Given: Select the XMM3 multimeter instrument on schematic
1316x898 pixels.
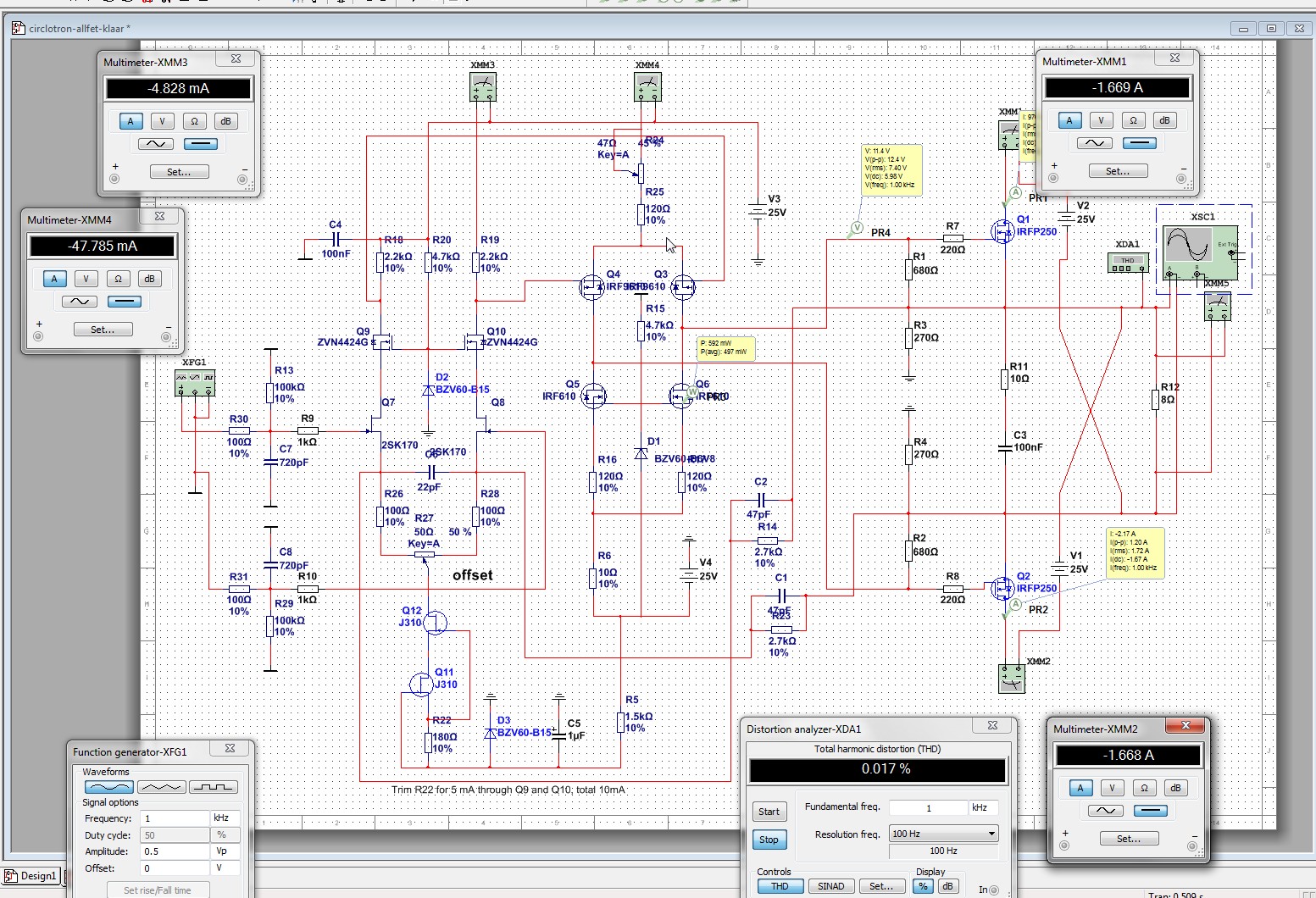Looking at the screenshot, I should (x=482, y=86).
